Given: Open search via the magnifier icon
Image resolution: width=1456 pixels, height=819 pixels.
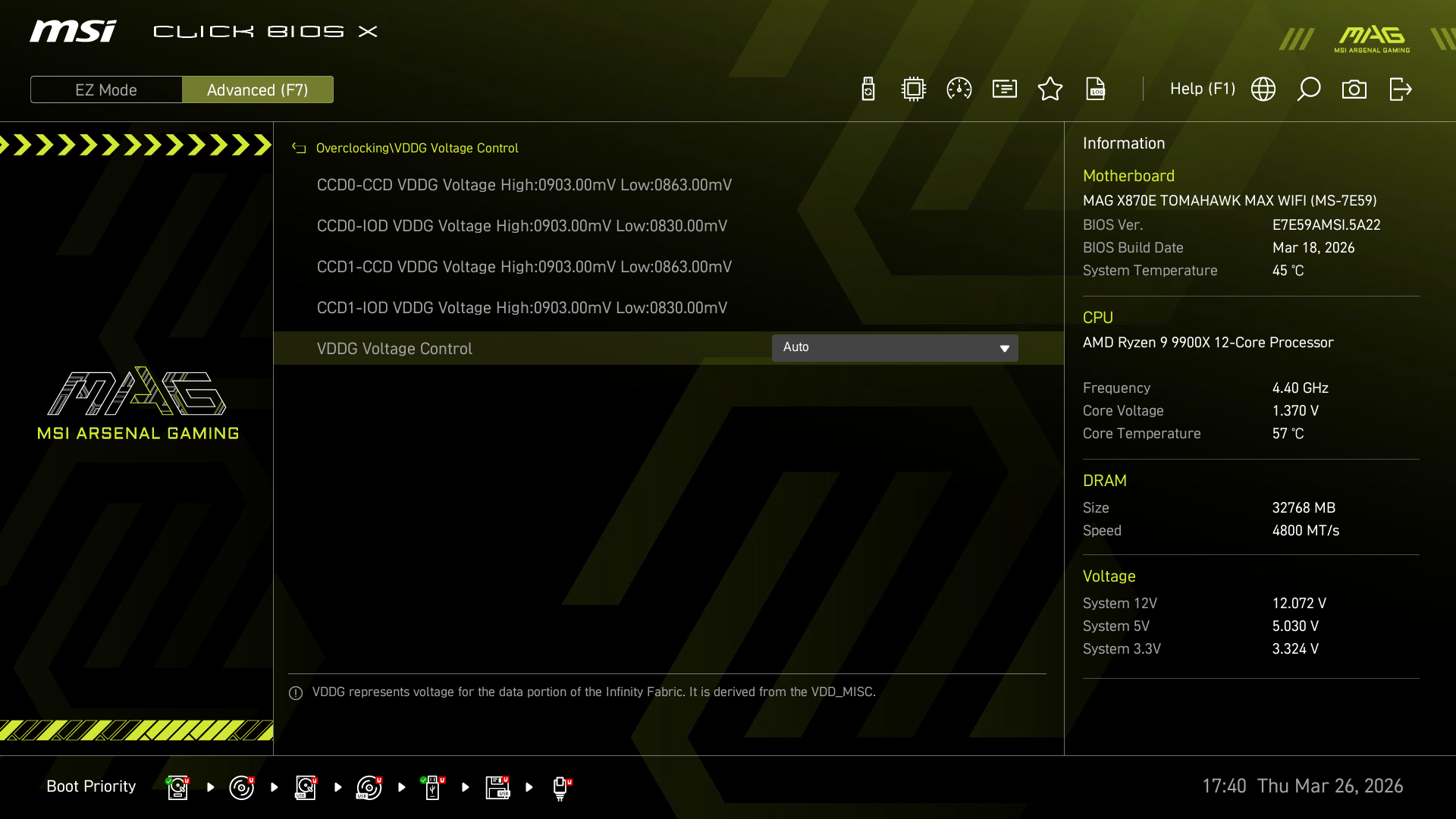Looking at the screenshot, I should click(1310, 89).
